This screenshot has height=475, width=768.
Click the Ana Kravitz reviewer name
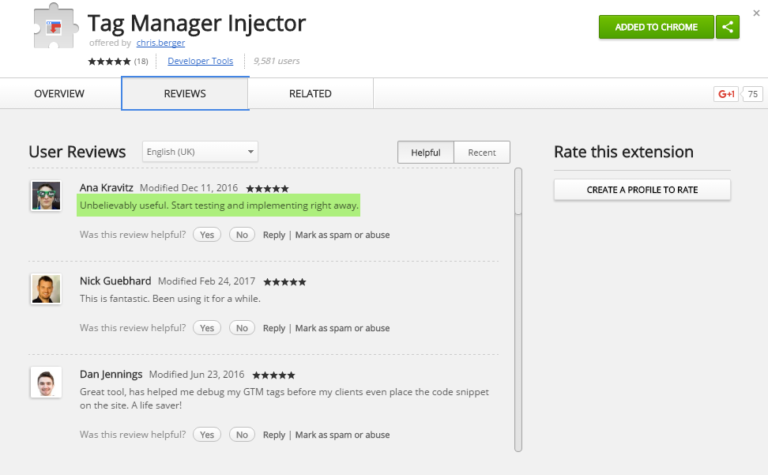(106, 188)
